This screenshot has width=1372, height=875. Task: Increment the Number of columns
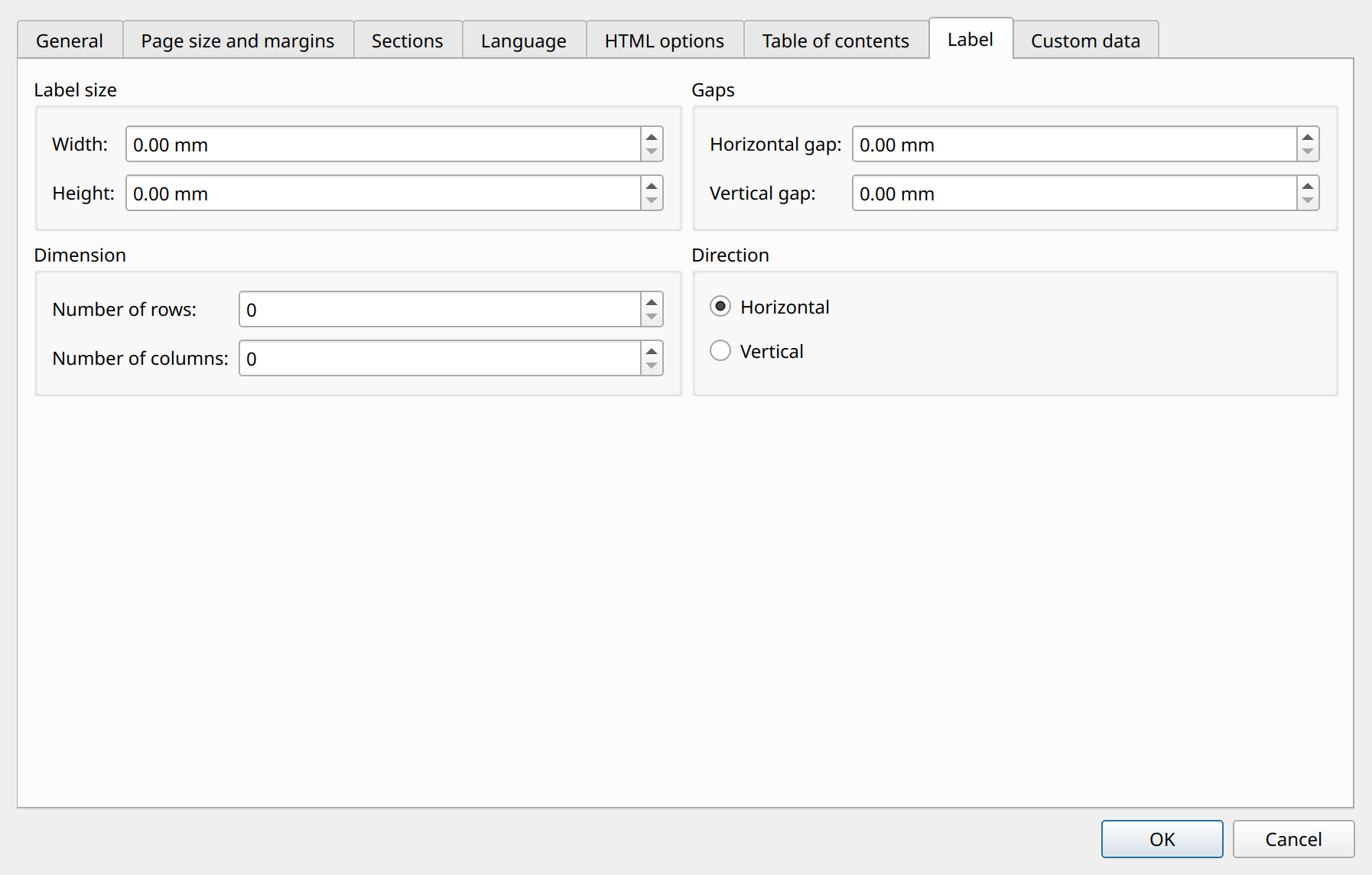[652, 350]
